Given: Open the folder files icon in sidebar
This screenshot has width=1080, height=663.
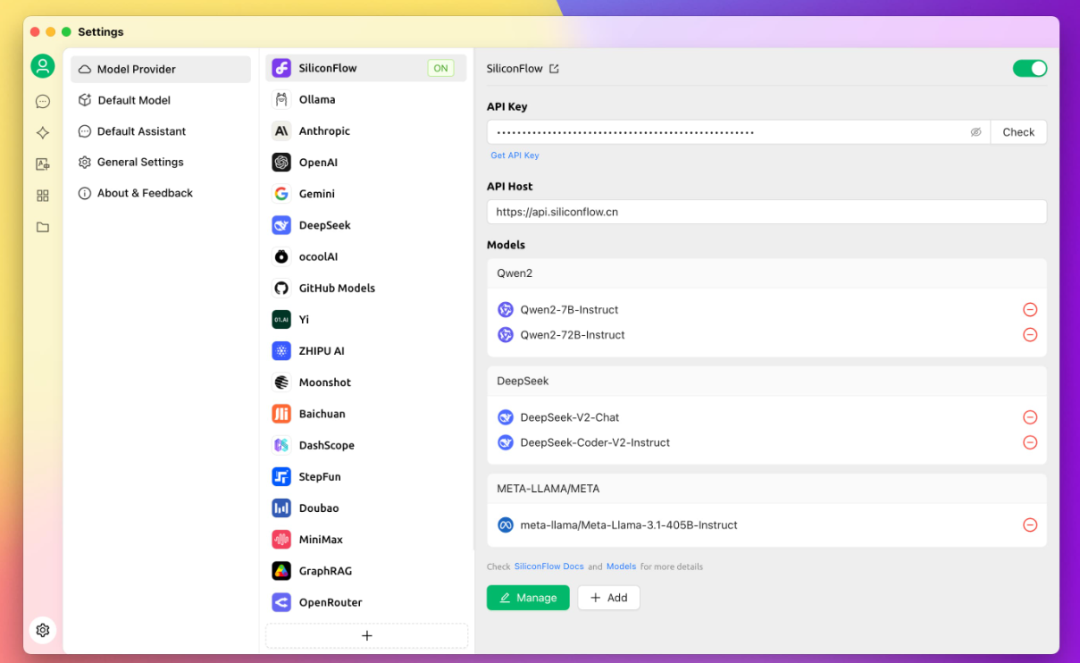Looking at the screenshot, I should tap(43, 227).
